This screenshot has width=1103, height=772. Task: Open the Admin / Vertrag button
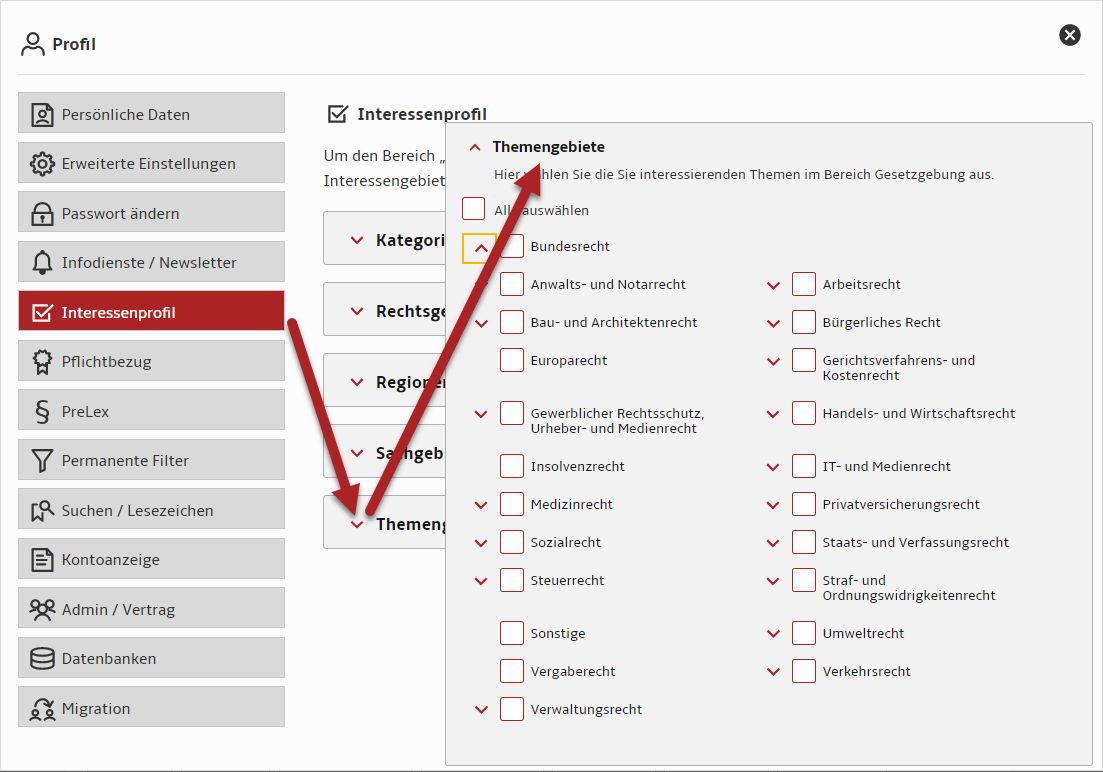tap(151, 609)
